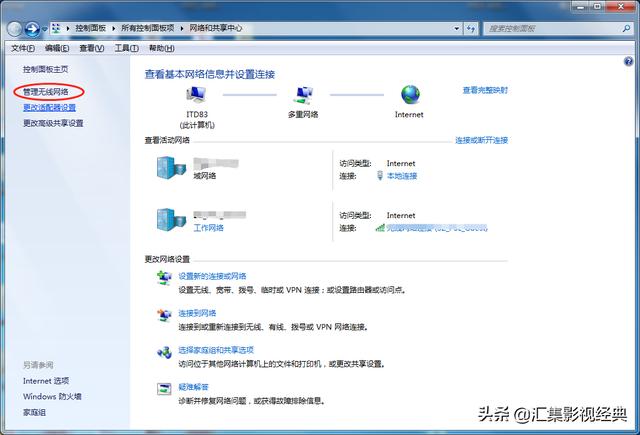Click the 查看完整映射 link
This screenshot has width=640, height=435.
tap(485, 90)
